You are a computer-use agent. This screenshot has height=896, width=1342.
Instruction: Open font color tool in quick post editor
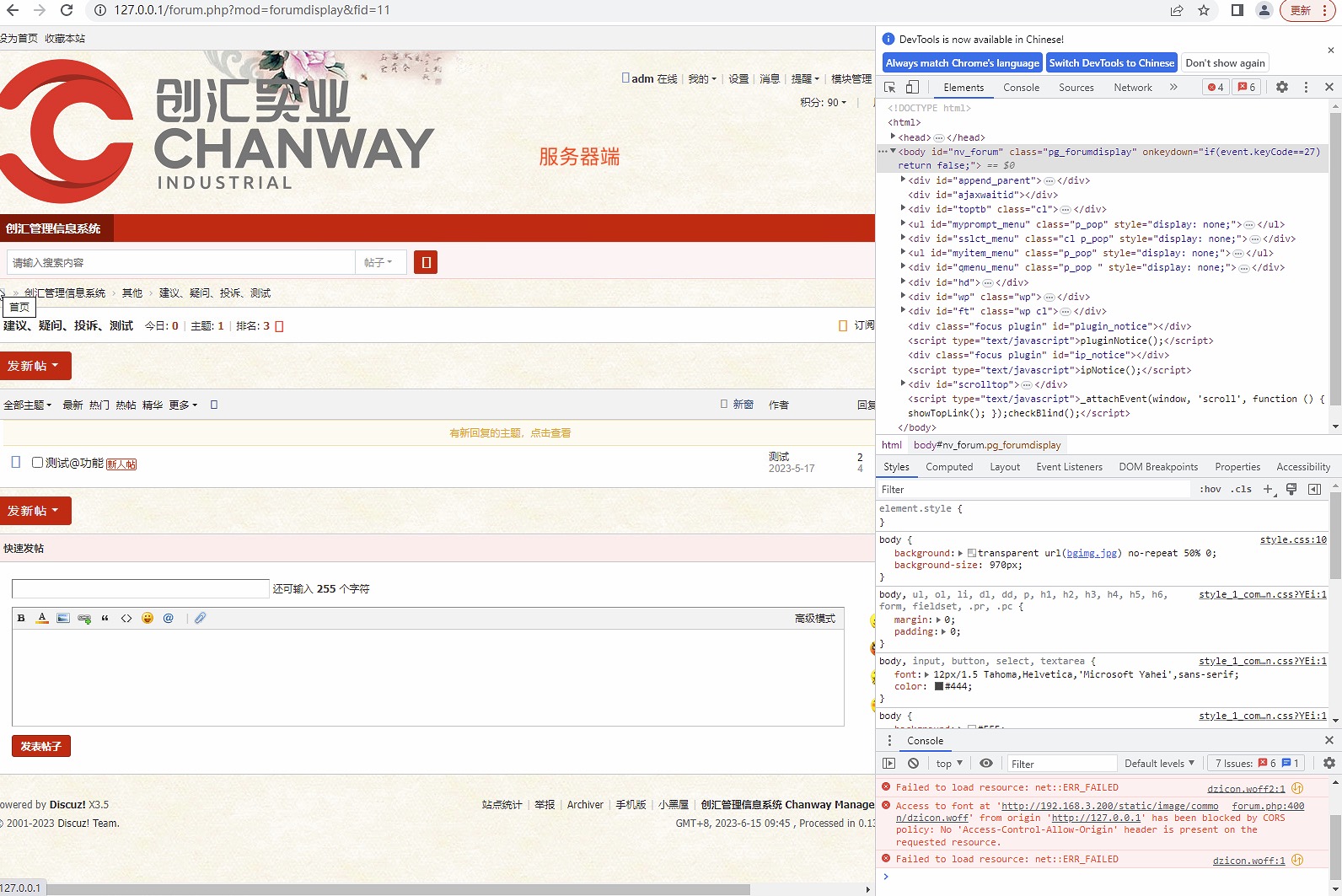(x=42, y=618)
